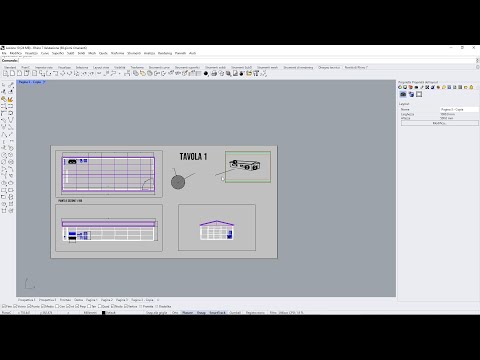The image size is (480, 360).
Task: Click the black Default layer color swatch
Action: (104, 313)
